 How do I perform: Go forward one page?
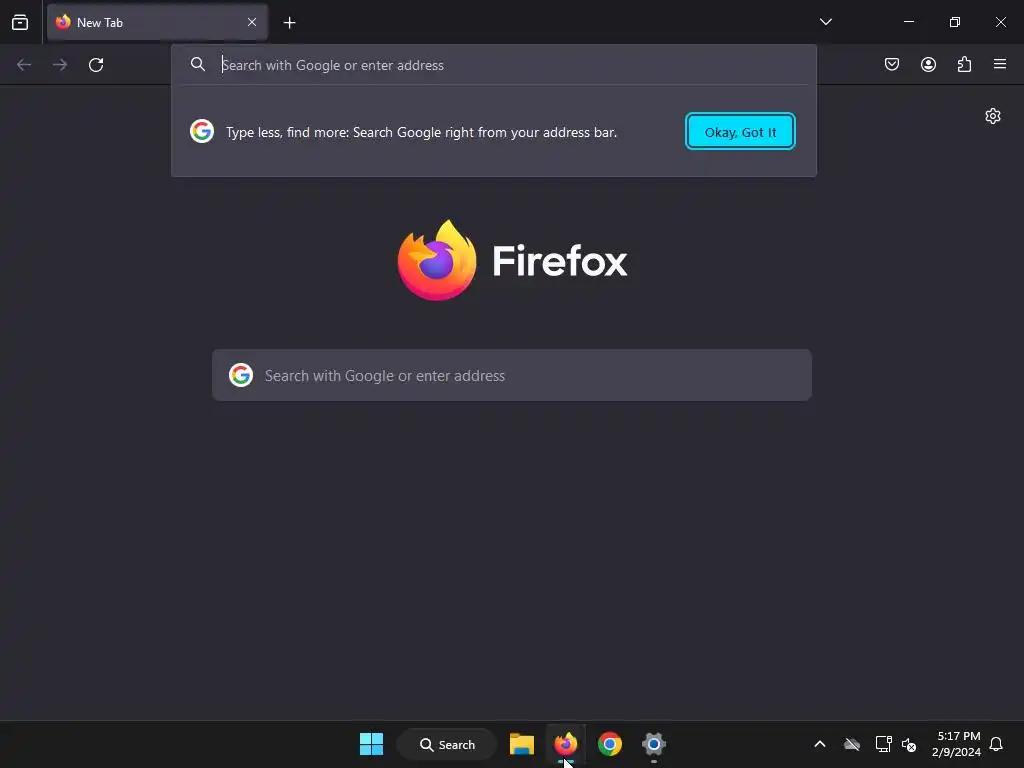(60, 65)
